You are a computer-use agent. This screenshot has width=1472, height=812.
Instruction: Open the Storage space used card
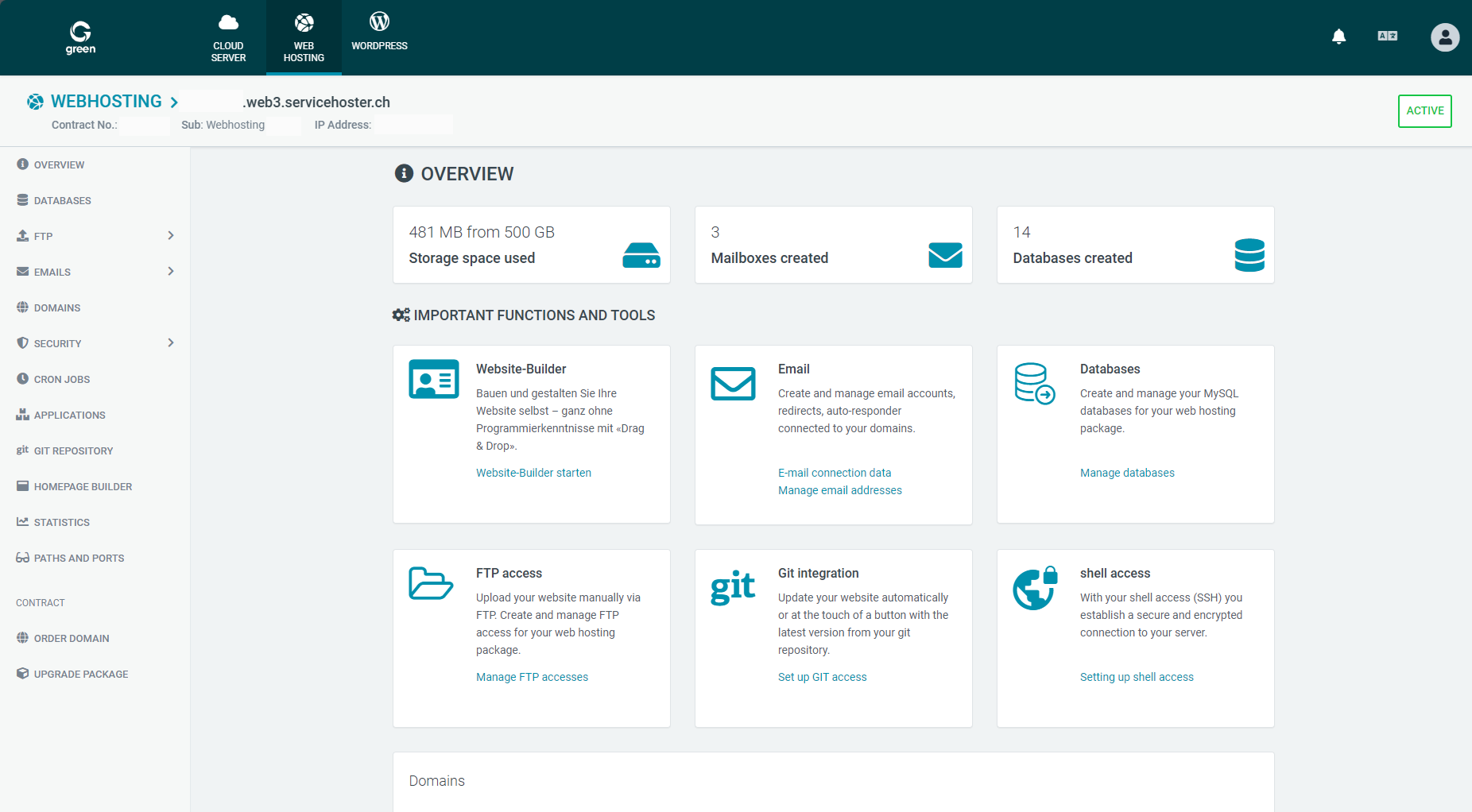click(532, 245)
